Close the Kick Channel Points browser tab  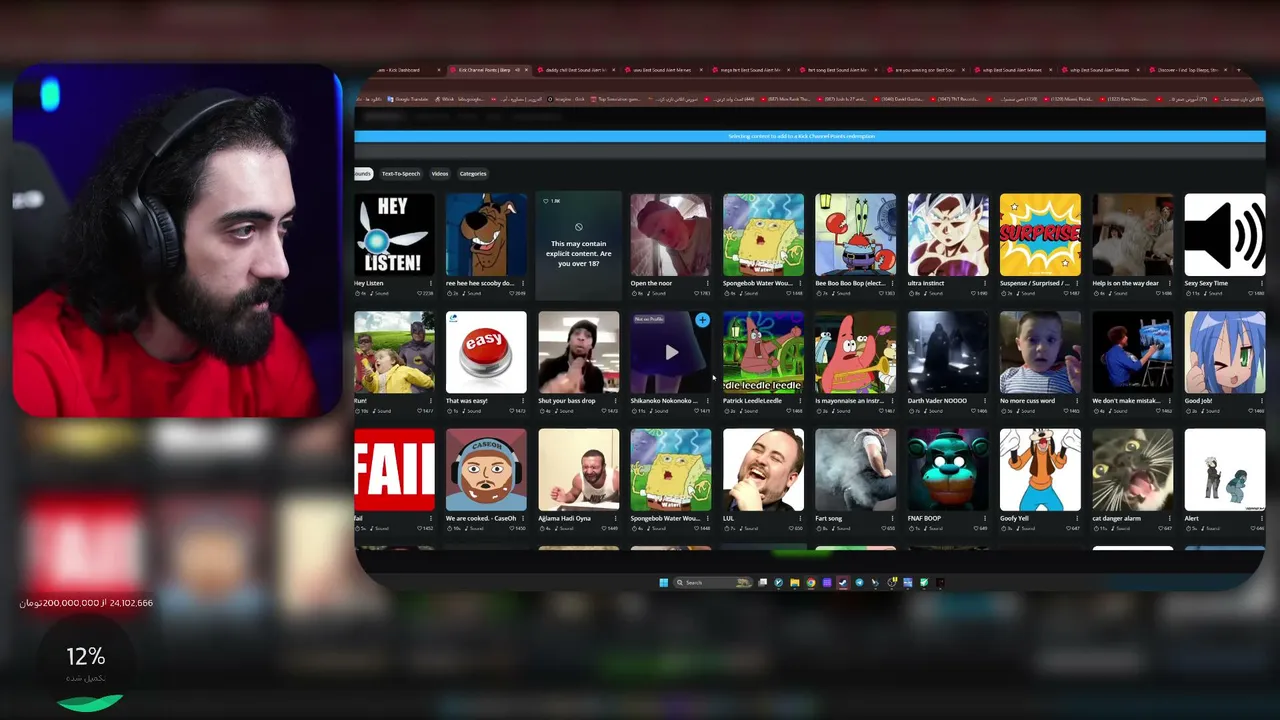click(527, 70)
